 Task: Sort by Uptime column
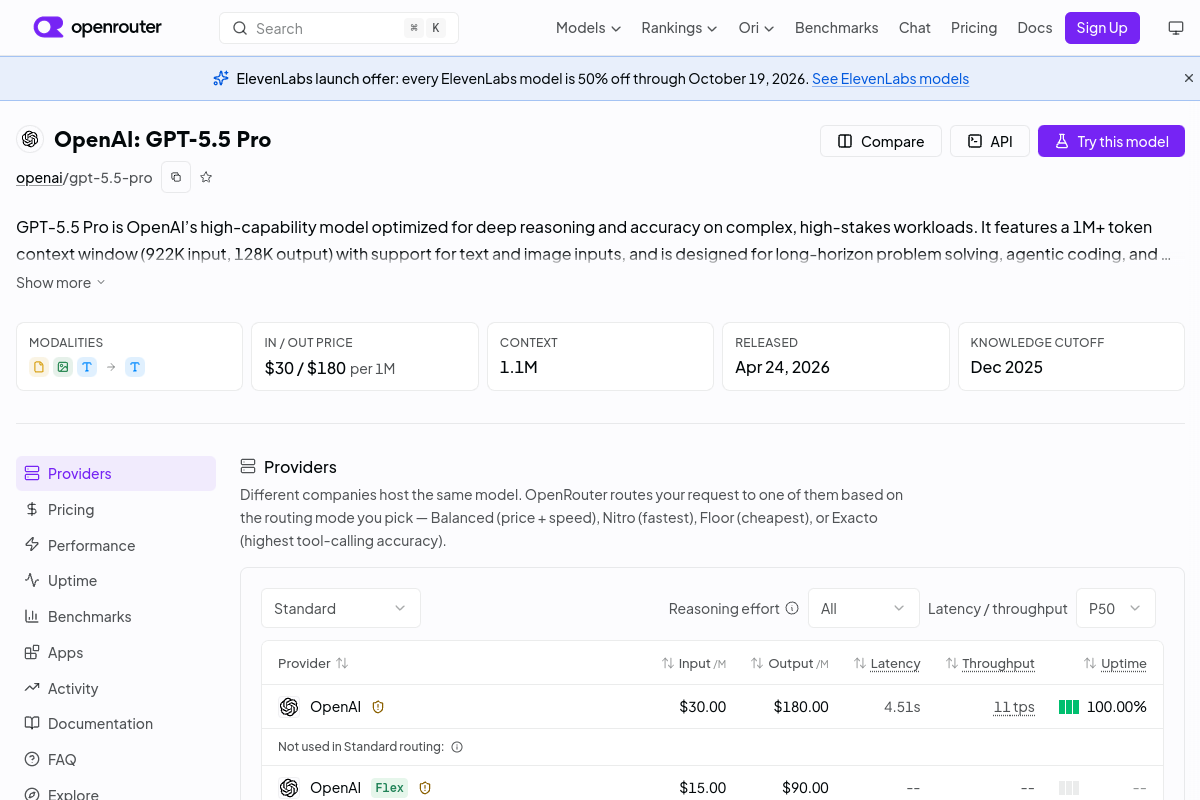click(x=1115, y=663)
